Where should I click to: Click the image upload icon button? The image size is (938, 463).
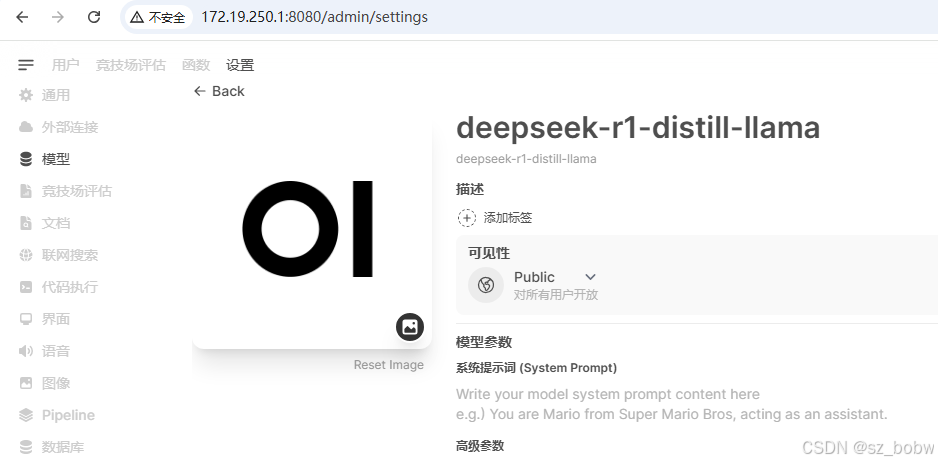coord(410,327)
